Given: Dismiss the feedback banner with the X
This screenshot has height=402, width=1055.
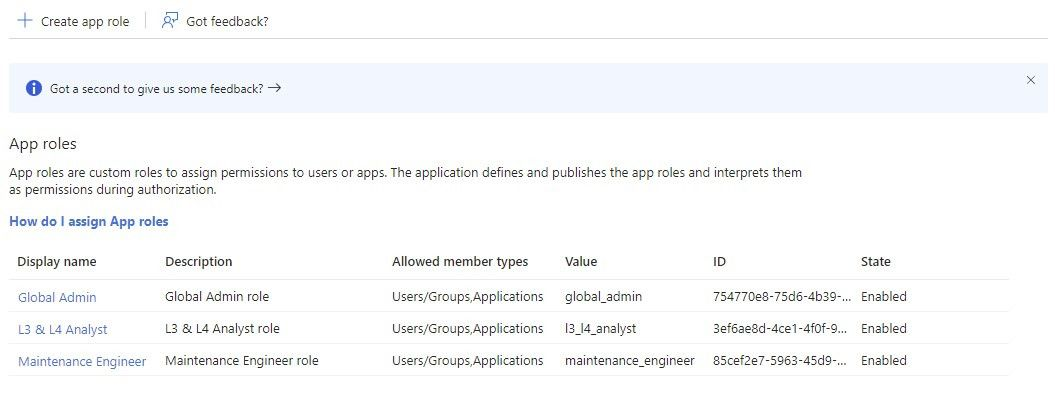Looking at the screenshot, I should (1030, 80).
